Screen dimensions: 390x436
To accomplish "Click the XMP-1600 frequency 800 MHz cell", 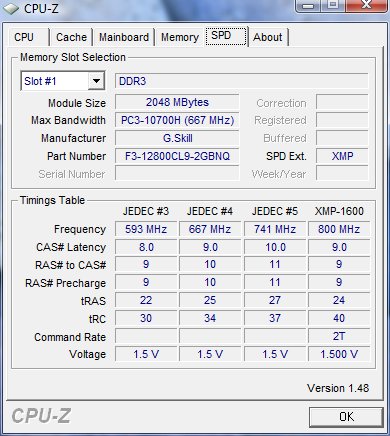I will (x=339, y=229).
